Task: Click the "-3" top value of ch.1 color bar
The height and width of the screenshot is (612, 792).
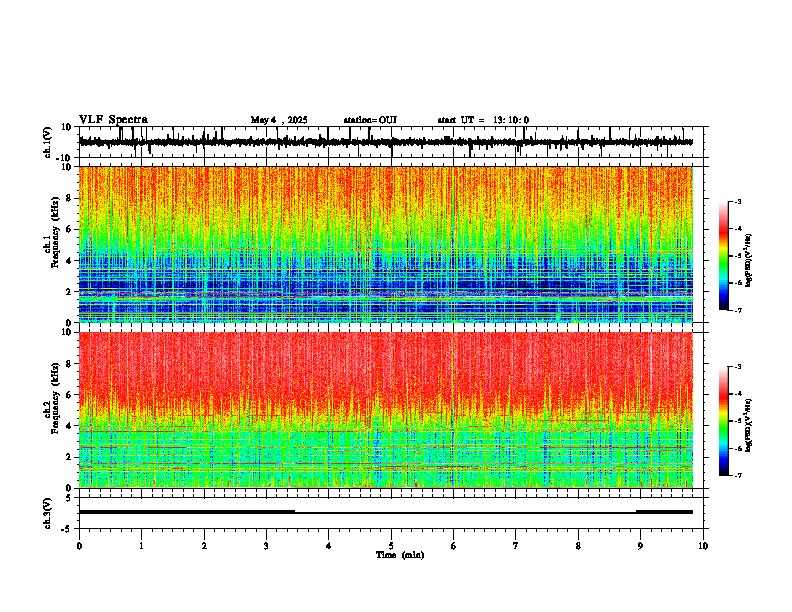Action: coord(738,201)
